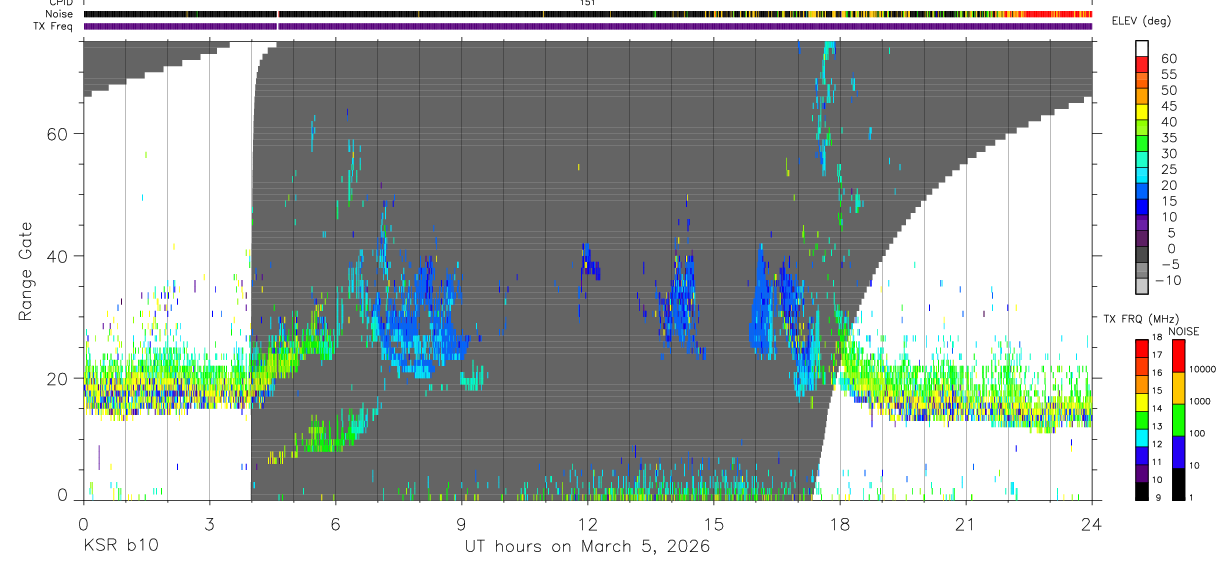Click the '10000' label on the NOISE scale
Image resolution: width=1228 pixels, height=567 pixels.
(1203, 369)
